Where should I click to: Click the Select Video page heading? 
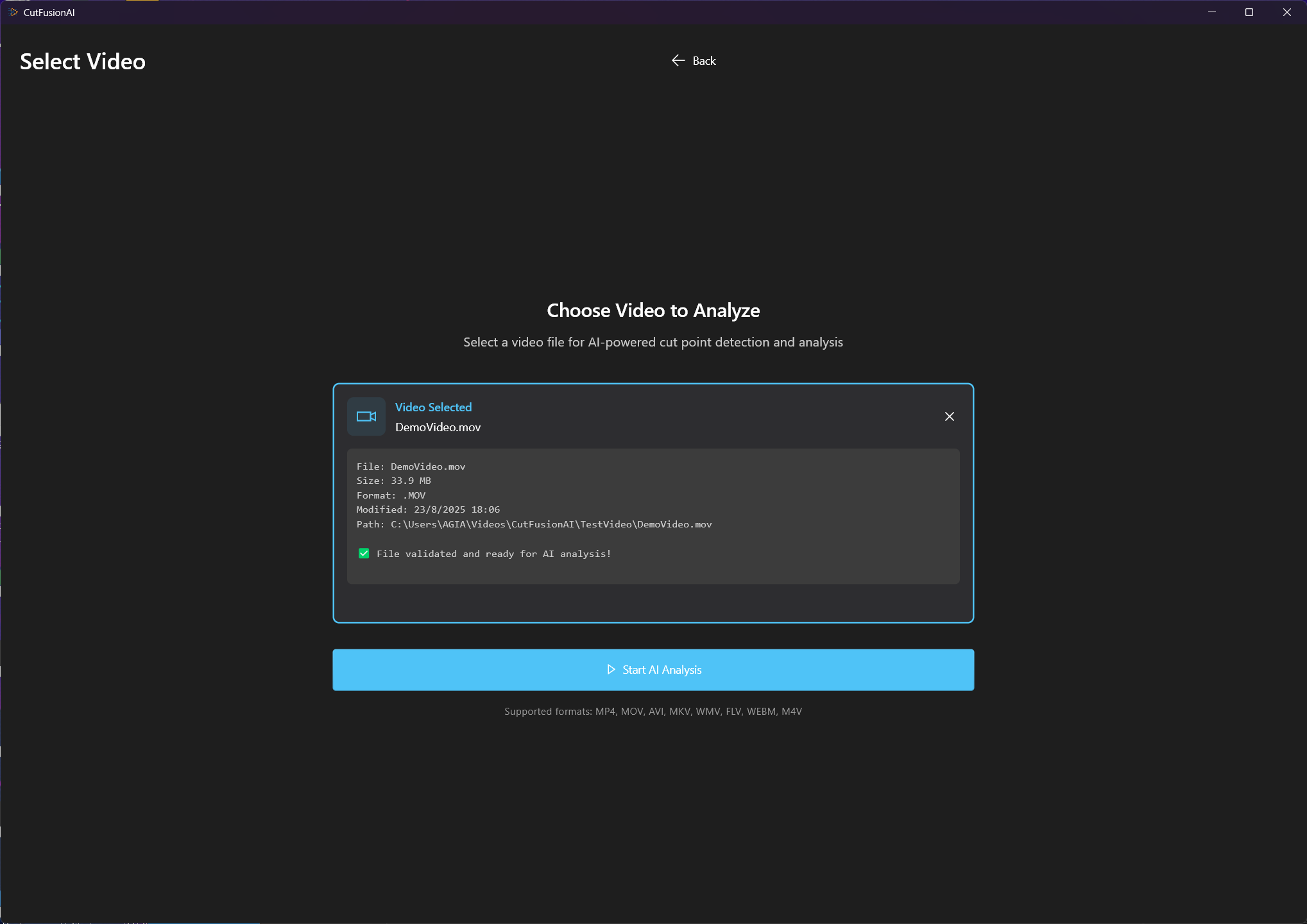(x=83, y=62)
